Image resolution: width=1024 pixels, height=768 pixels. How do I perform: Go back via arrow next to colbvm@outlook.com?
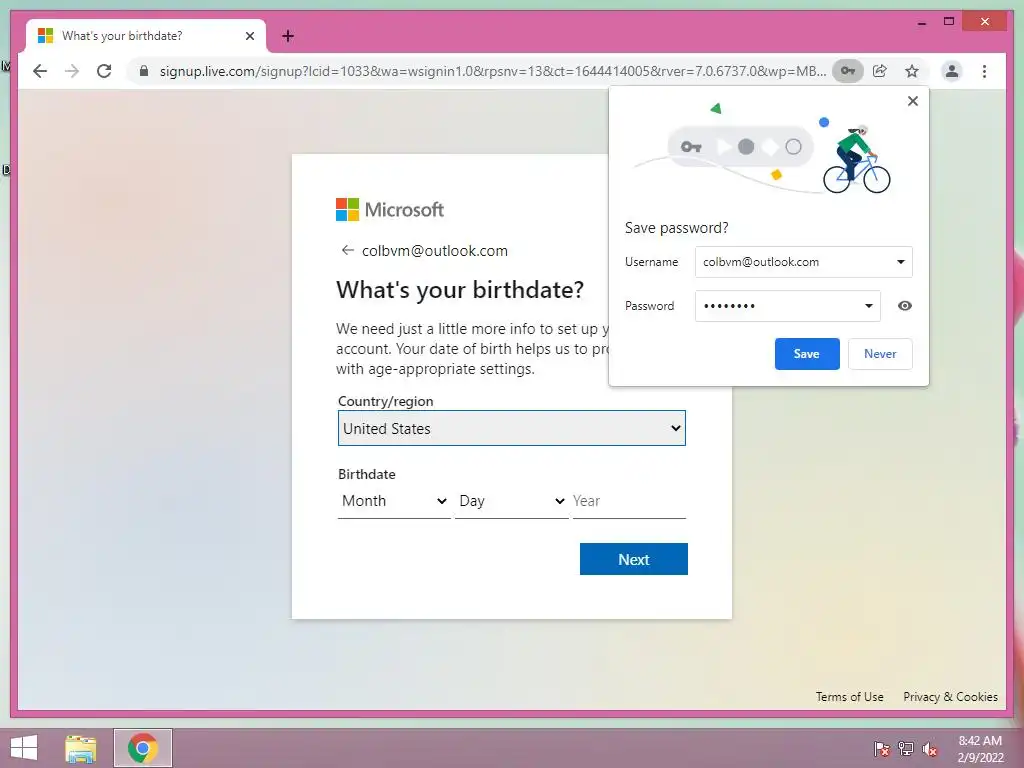pyautogui.click(x=347, y=250)
